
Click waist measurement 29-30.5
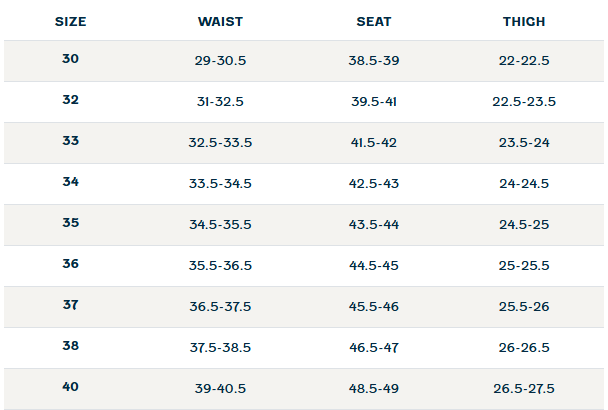tap(220, 61)
